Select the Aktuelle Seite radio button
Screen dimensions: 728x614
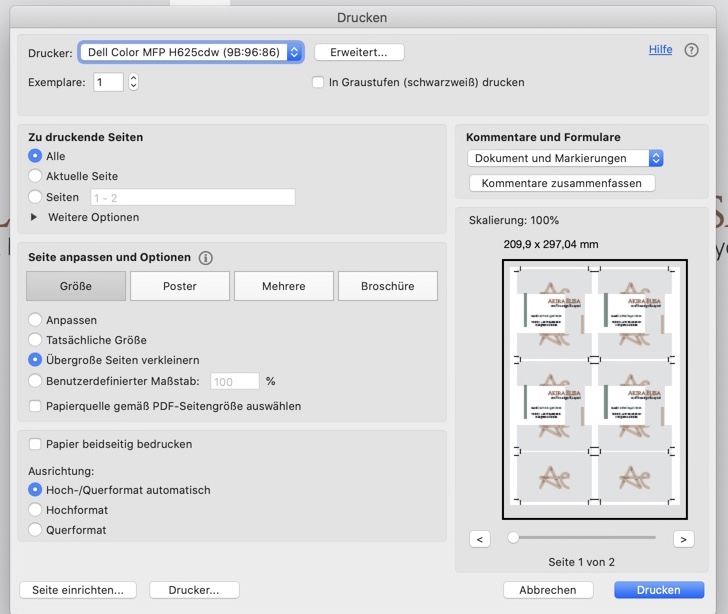click(x=36, y=176)
